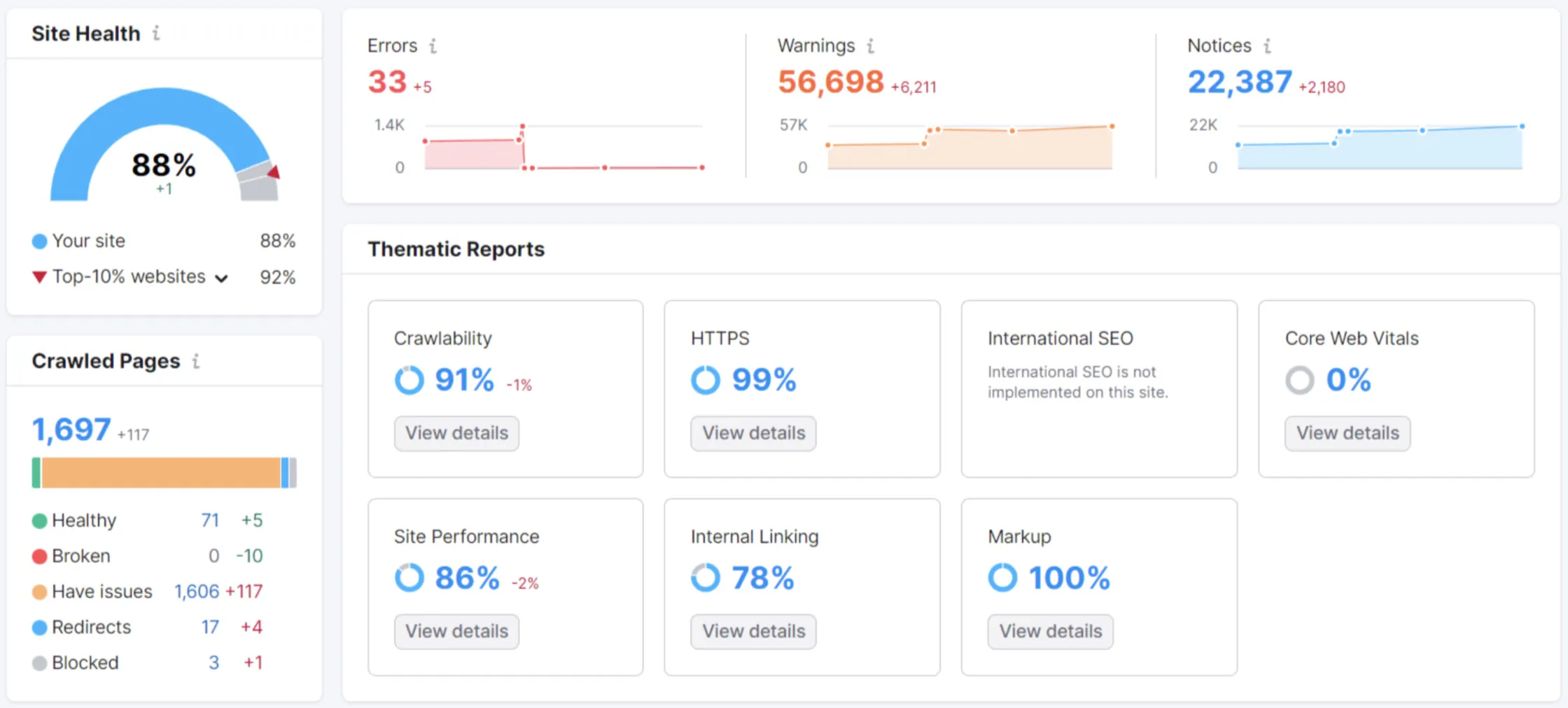Click the International SEO not implemented text

[1078, 382]
